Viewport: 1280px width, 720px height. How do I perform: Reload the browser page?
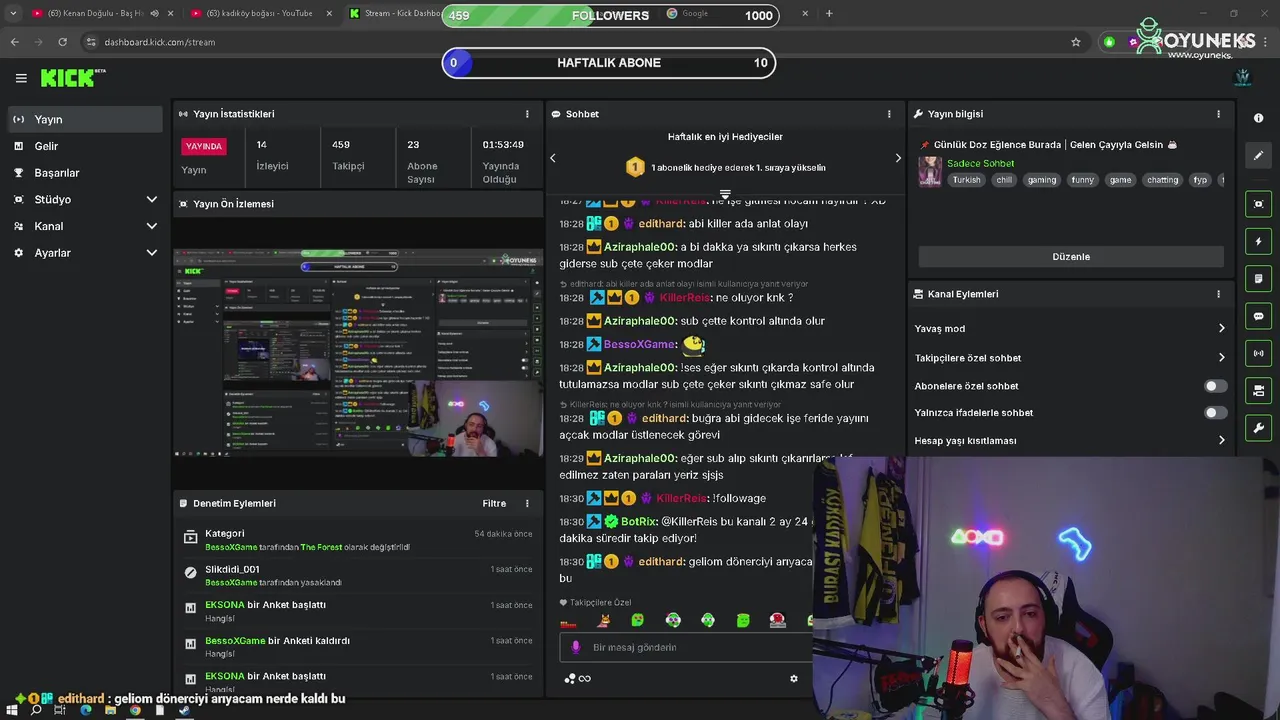(x=62, y=42)
